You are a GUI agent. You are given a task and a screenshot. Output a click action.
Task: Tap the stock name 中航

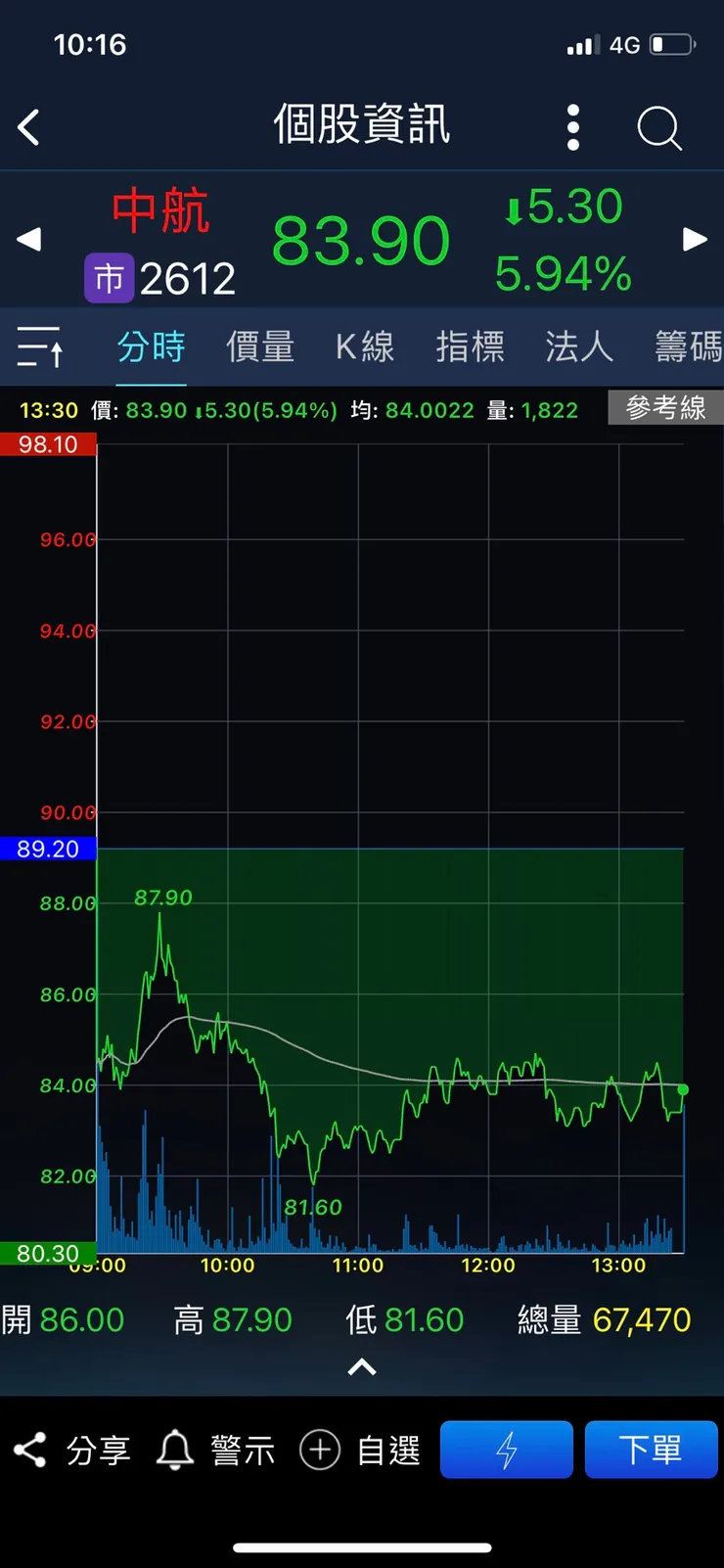(x=160, y=211)
